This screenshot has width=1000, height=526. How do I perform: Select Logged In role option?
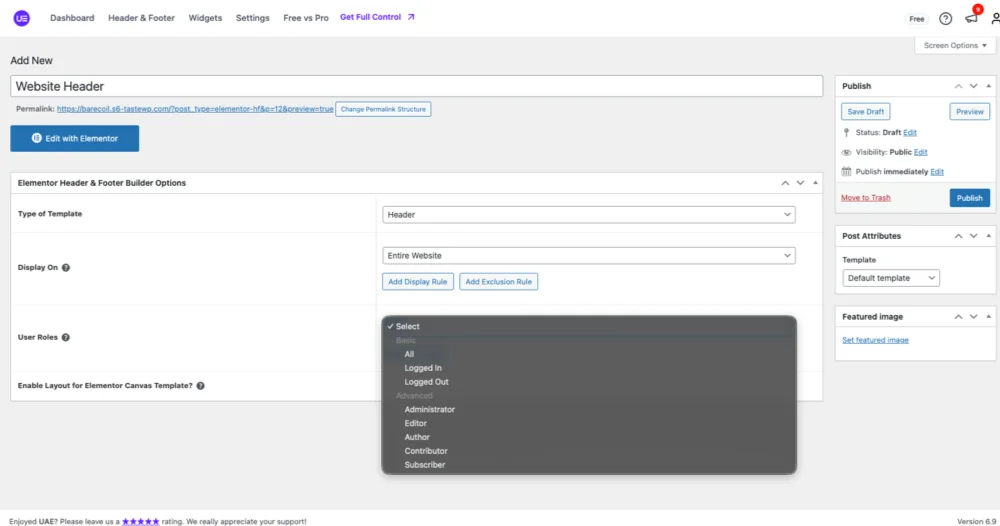pos(589,369)
